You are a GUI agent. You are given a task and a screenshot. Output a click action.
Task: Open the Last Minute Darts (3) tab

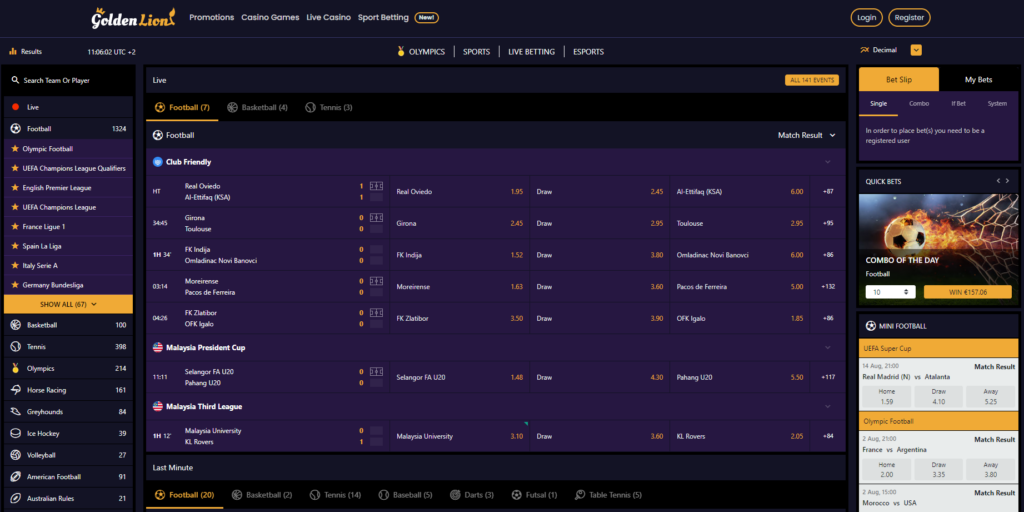tap(472, 495)
